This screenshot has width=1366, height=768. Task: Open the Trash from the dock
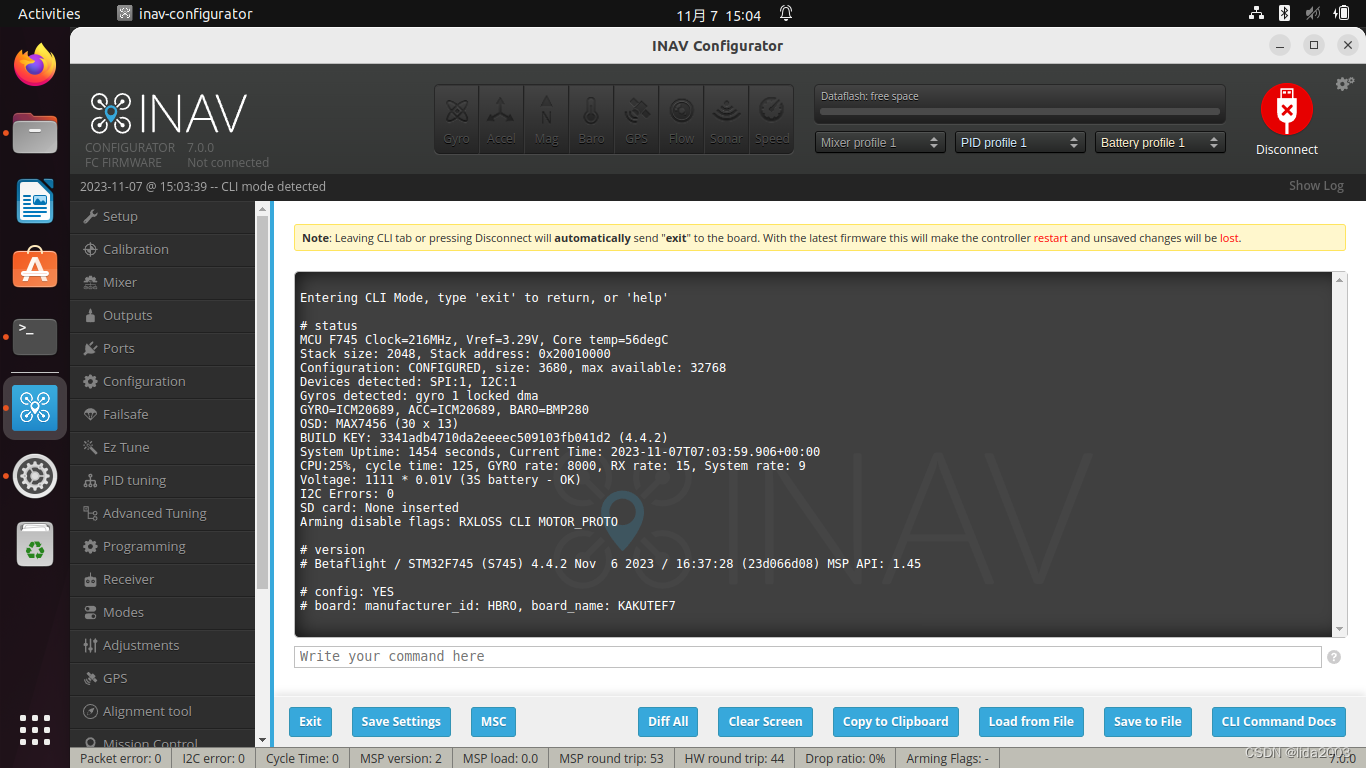pos(35,544)
